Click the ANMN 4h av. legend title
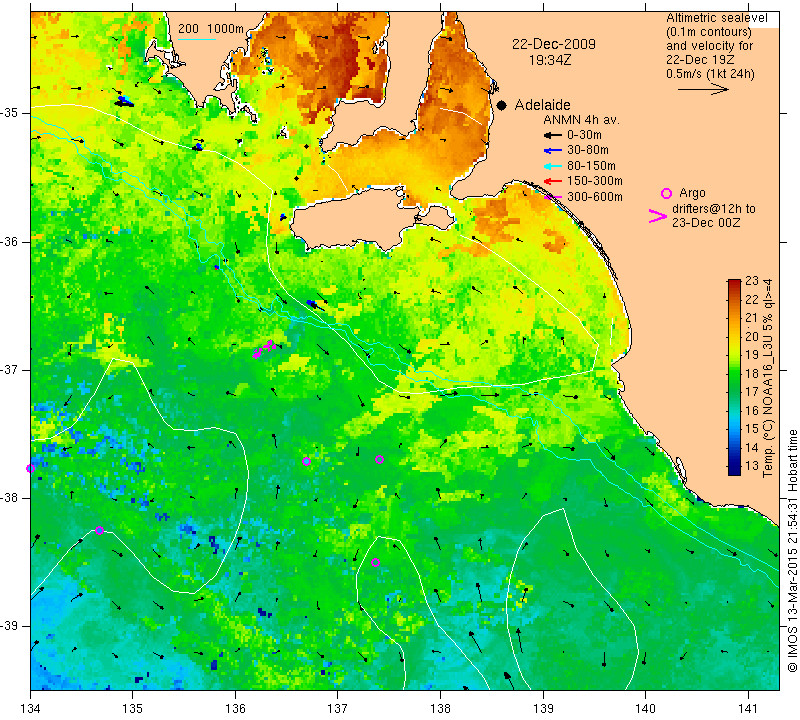Image resolution: width=800 pixels, height=720 pixels. 581,120
